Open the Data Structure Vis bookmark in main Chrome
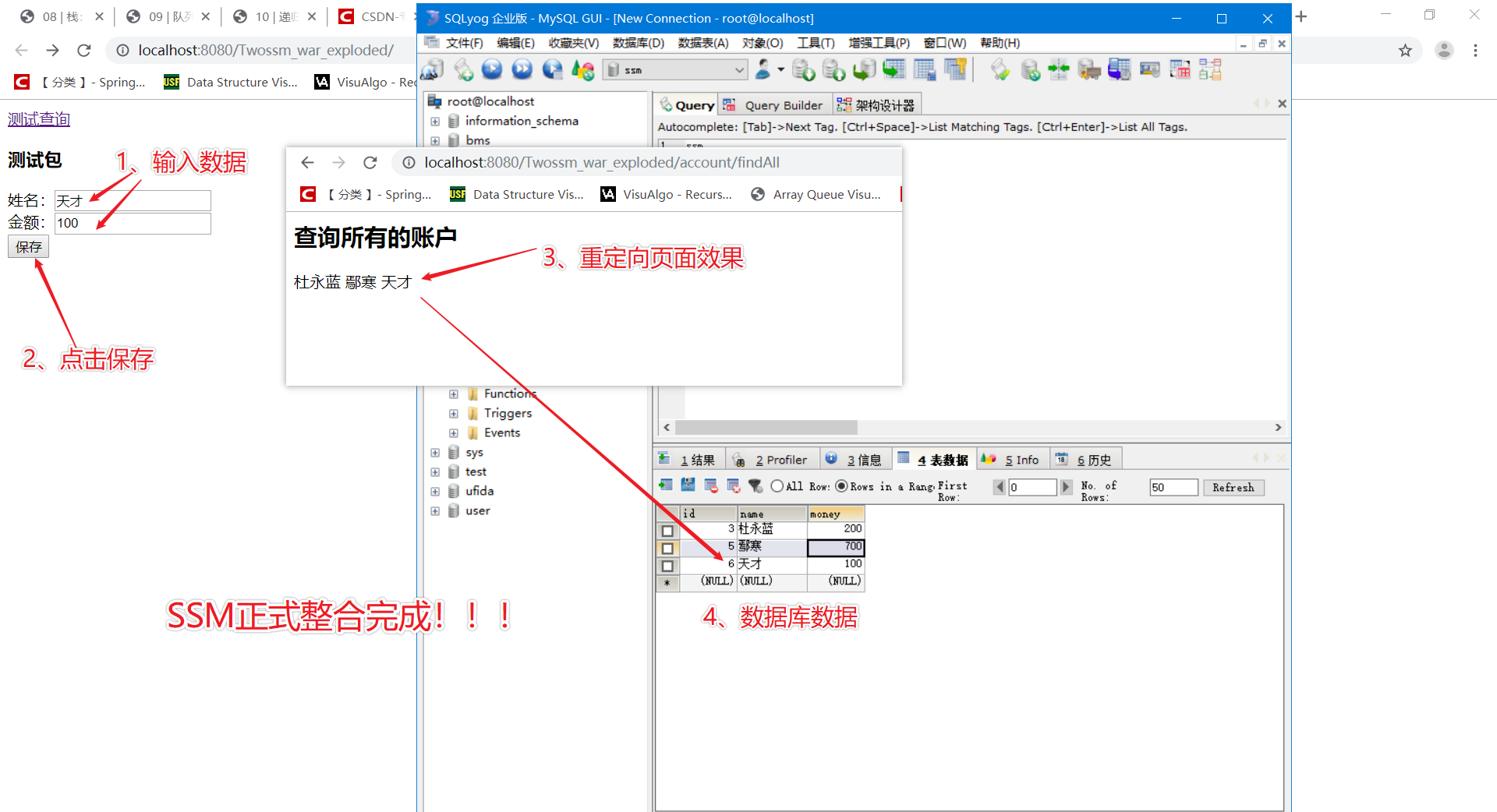 click(231, 82)
